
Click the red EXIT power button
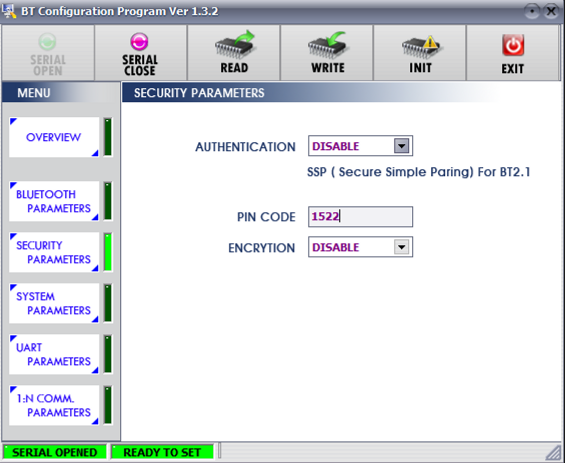pos(513,53)
